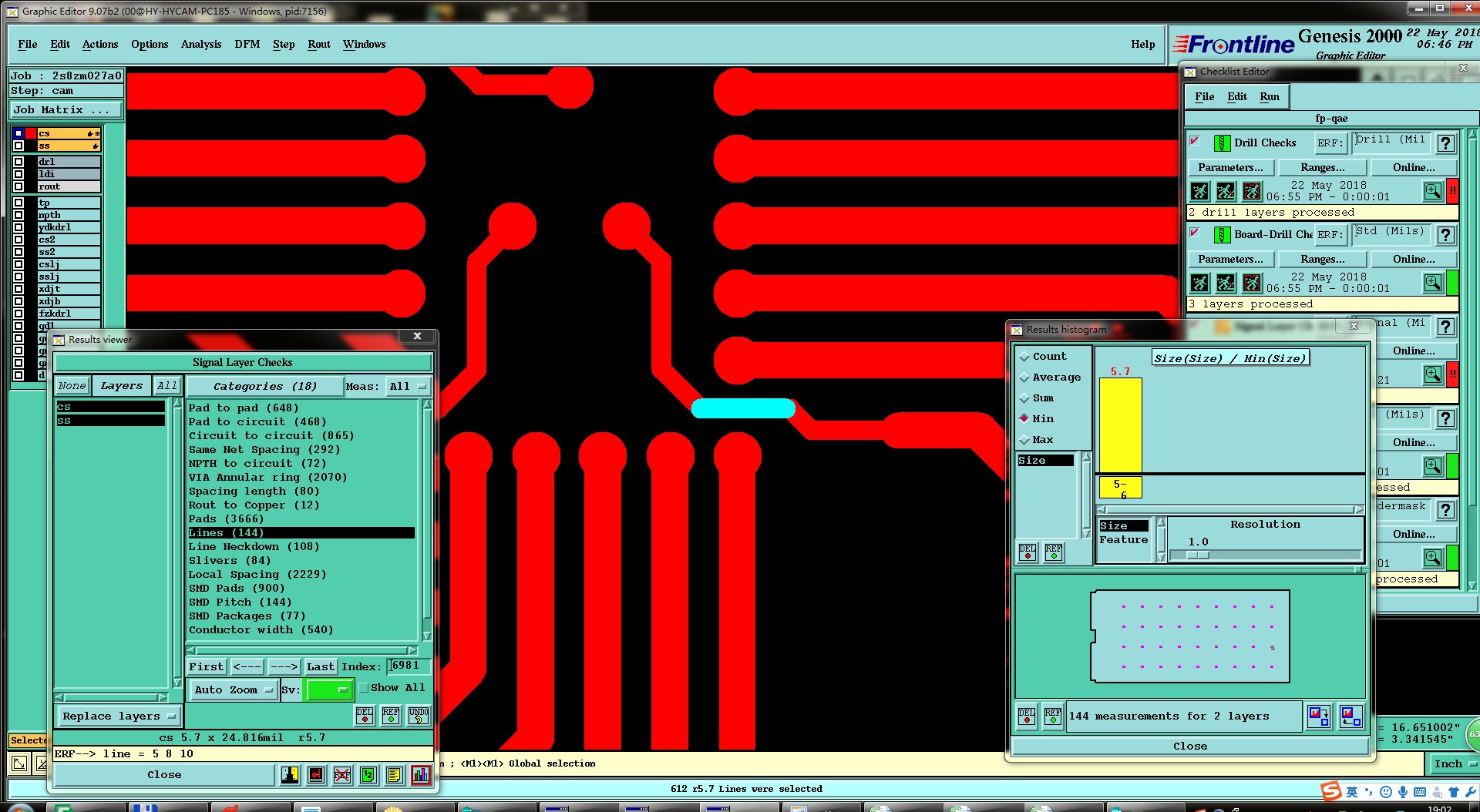Toggle Drill Checks checkbox
Image resolution: width=1480 pixels, height=812 pixels.
tap(1195, 141)
